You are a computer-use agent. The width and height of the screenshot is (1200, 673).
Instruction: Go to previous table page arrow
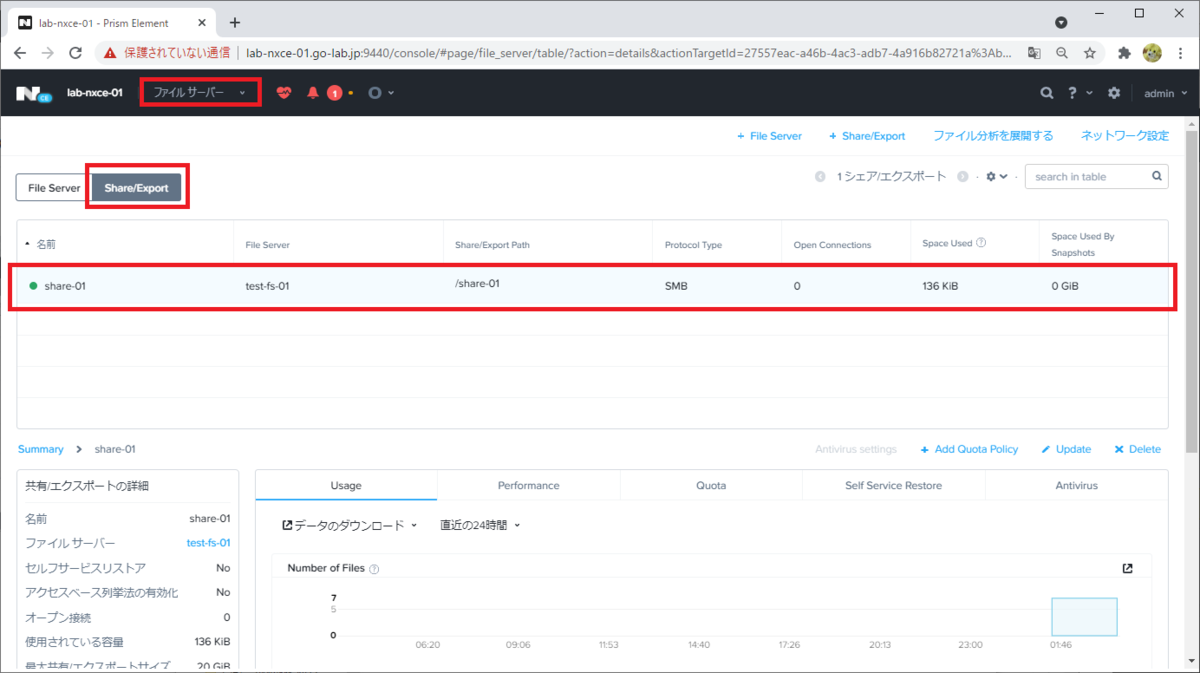pos(820,176)
